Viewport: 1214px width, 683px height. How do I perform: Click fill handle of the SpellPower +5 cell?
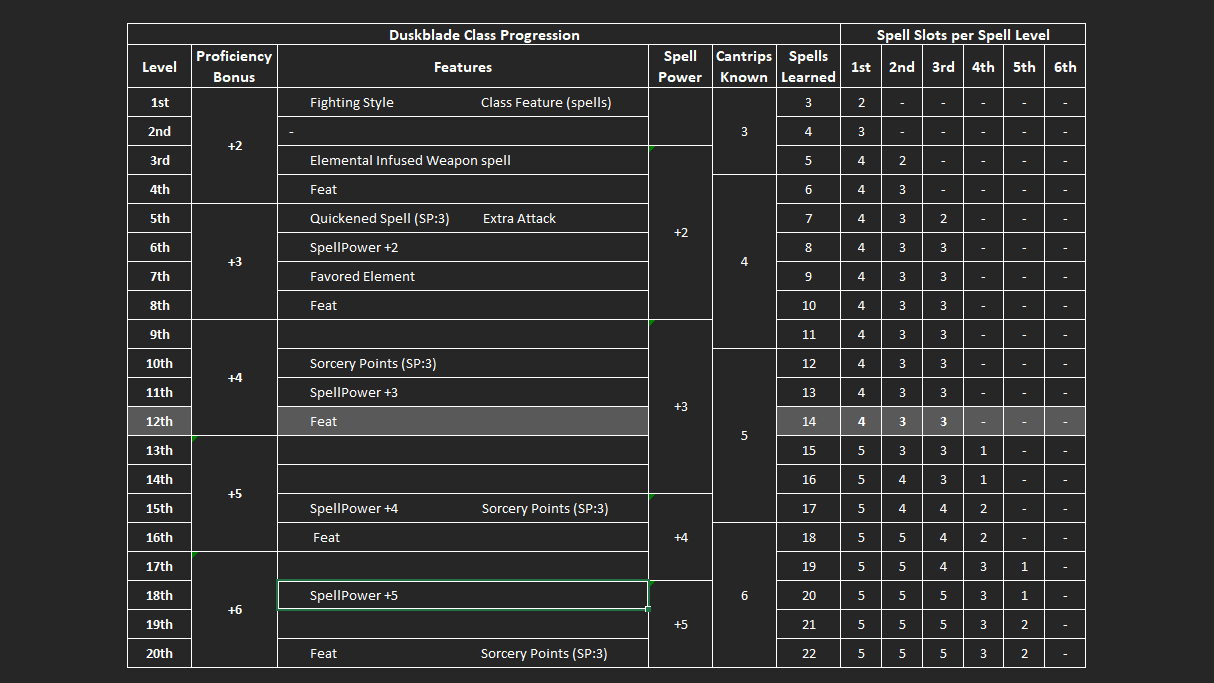648,609
